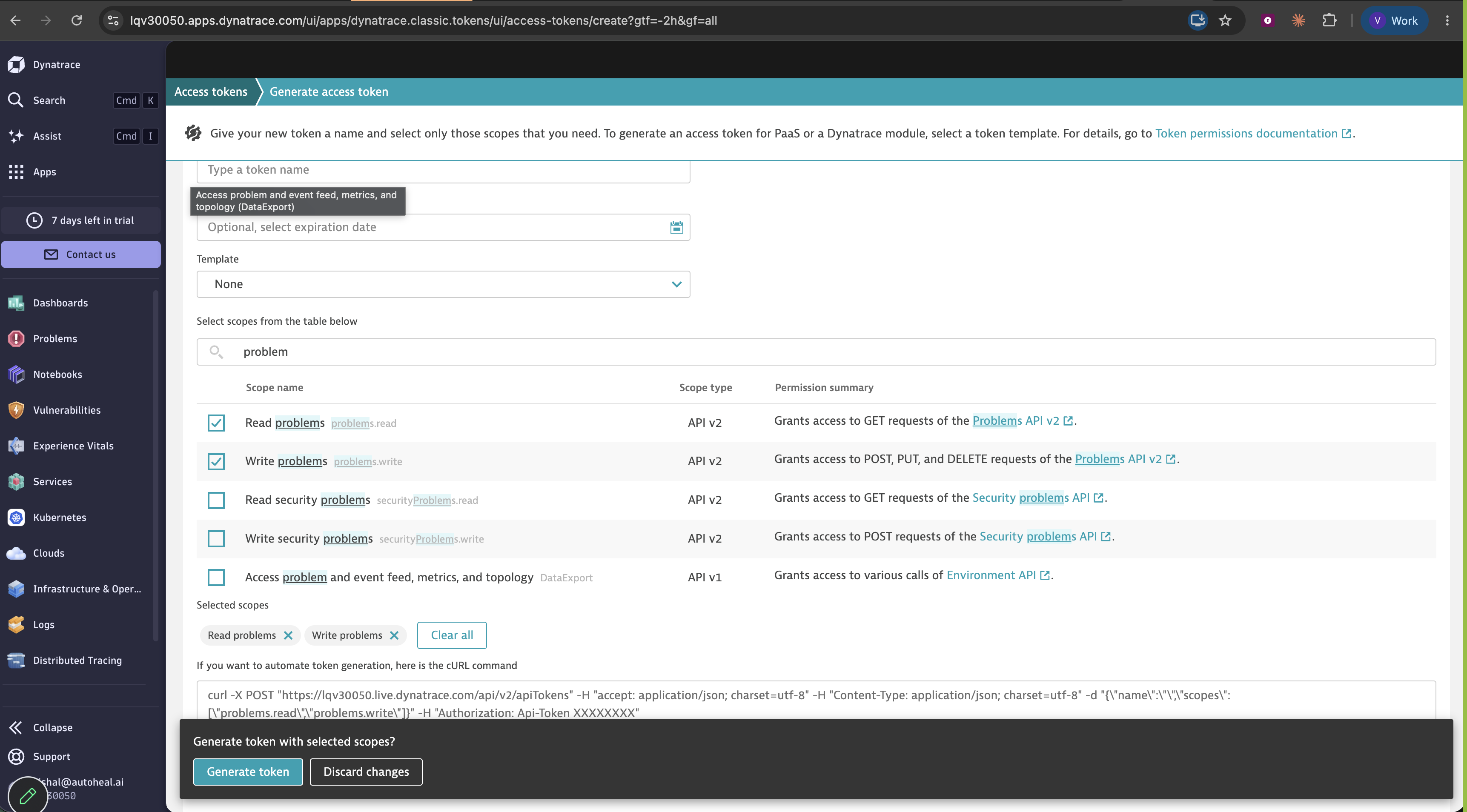This screenshot has width=1467, height=812.
Task: Expand the Template dropdown
Action: (x=443, y=284)
